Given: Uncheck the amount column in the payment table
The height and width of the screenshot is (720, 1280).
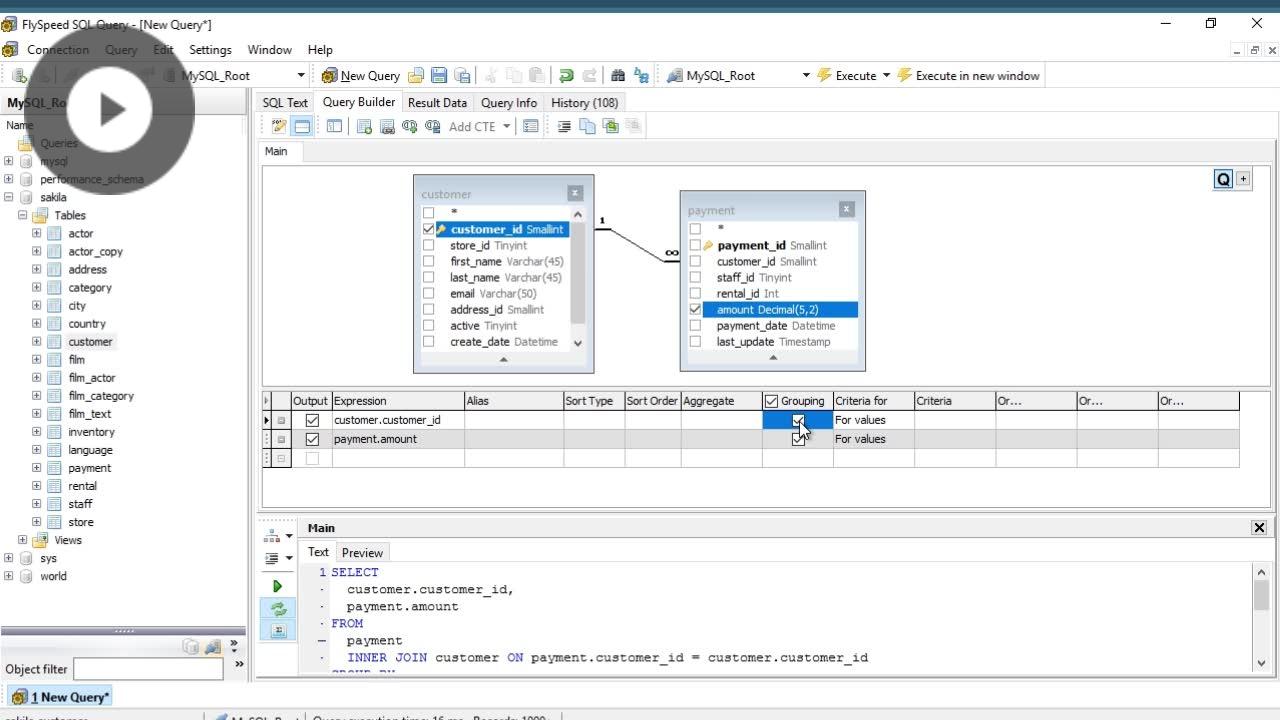Looking at the screenshot, I should click(695, 309).
